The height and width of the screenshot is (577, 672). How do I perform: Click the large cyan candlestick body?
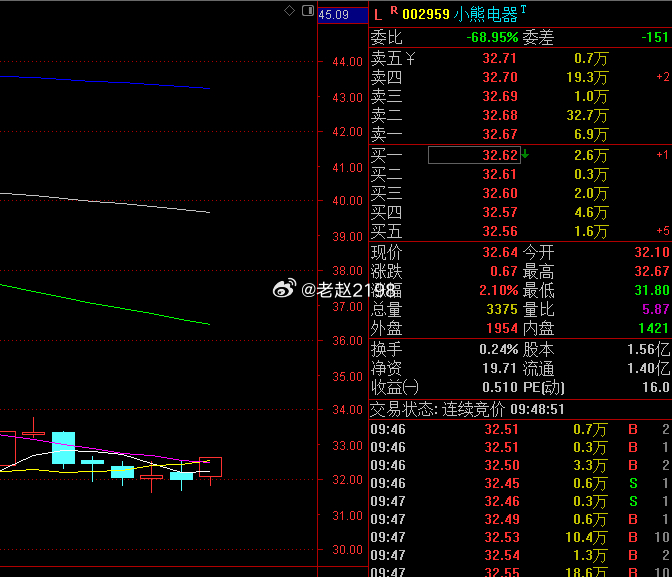click(x=63, y=448)
